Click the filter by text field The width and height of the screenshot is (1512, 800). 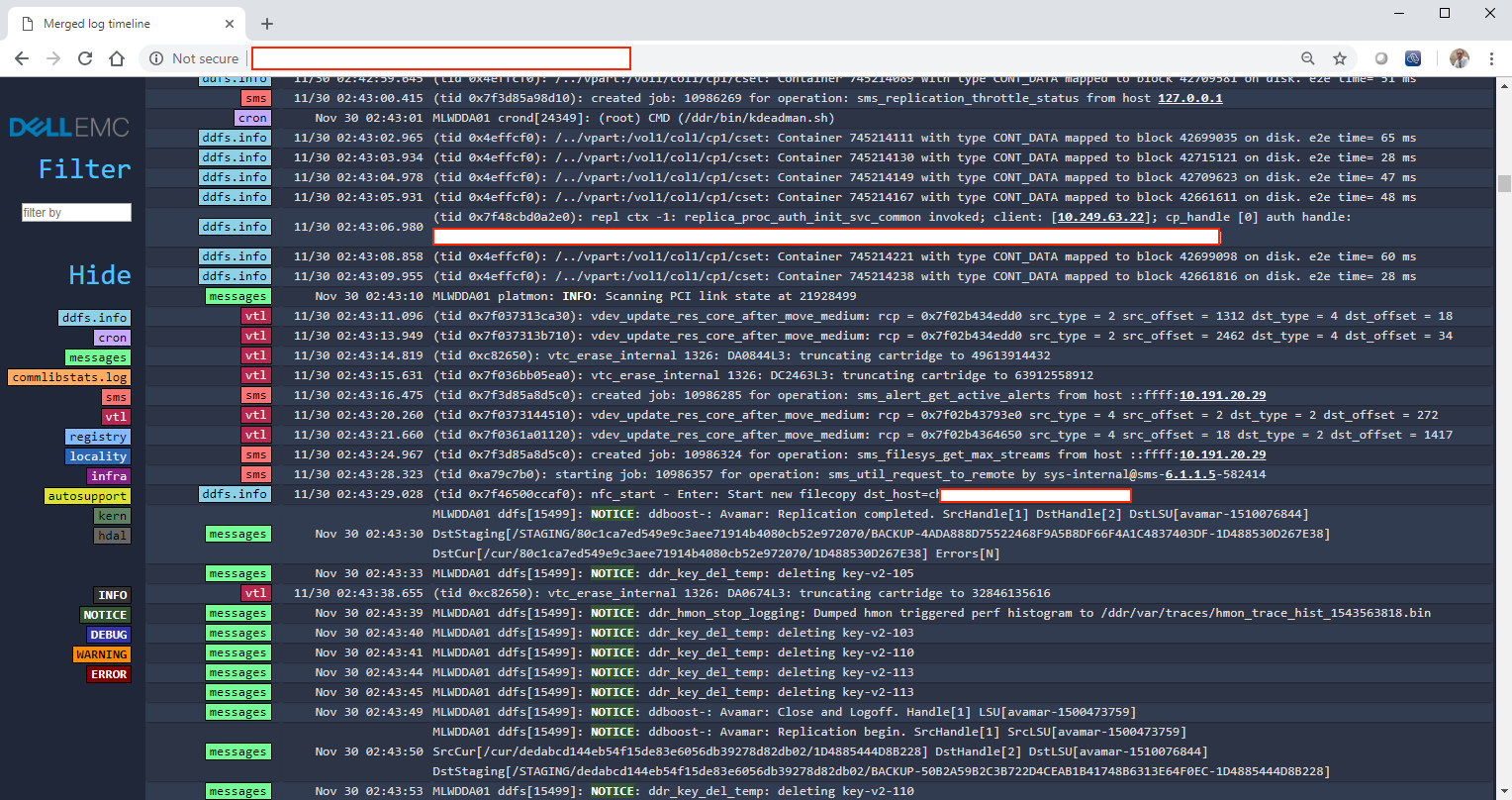pos(76,213)
